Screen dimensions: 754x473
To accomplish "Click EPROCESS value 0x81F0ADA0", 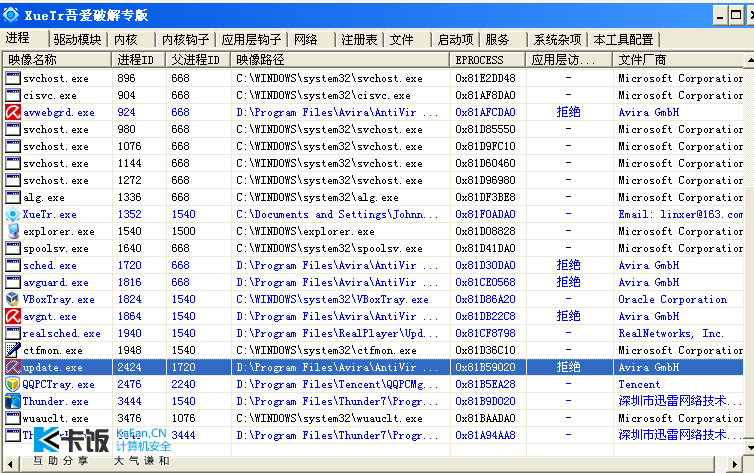I will (x=485, y=214).
